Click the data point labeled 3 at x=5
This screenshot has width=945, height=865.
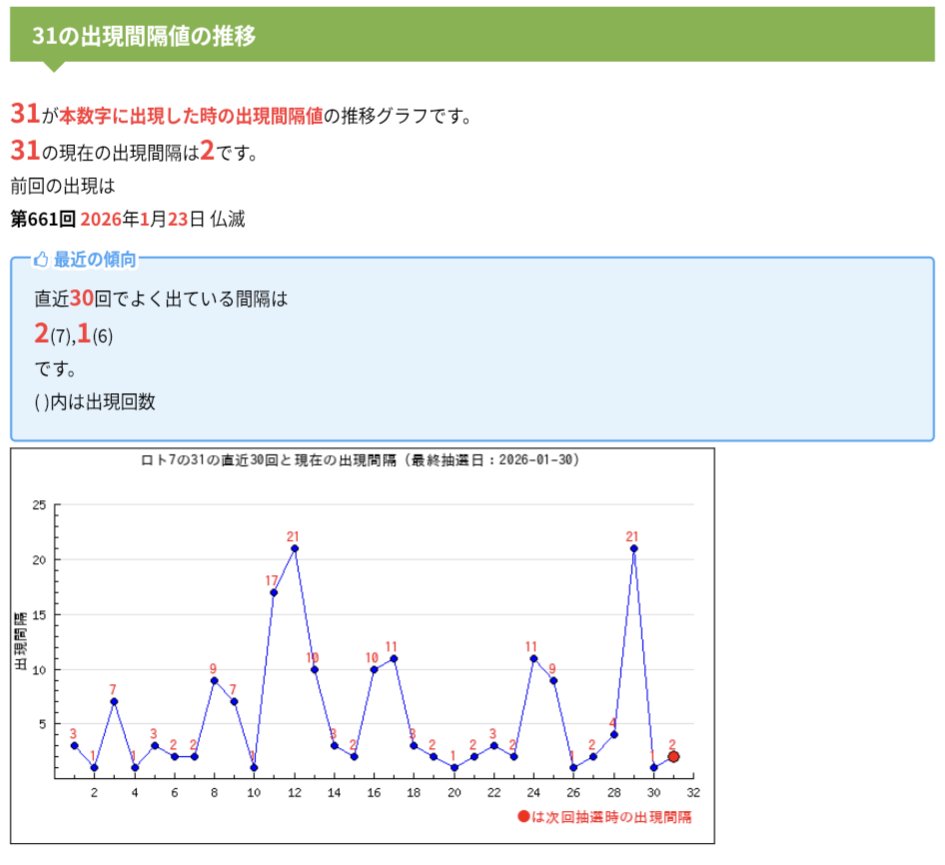coord(154,746)
